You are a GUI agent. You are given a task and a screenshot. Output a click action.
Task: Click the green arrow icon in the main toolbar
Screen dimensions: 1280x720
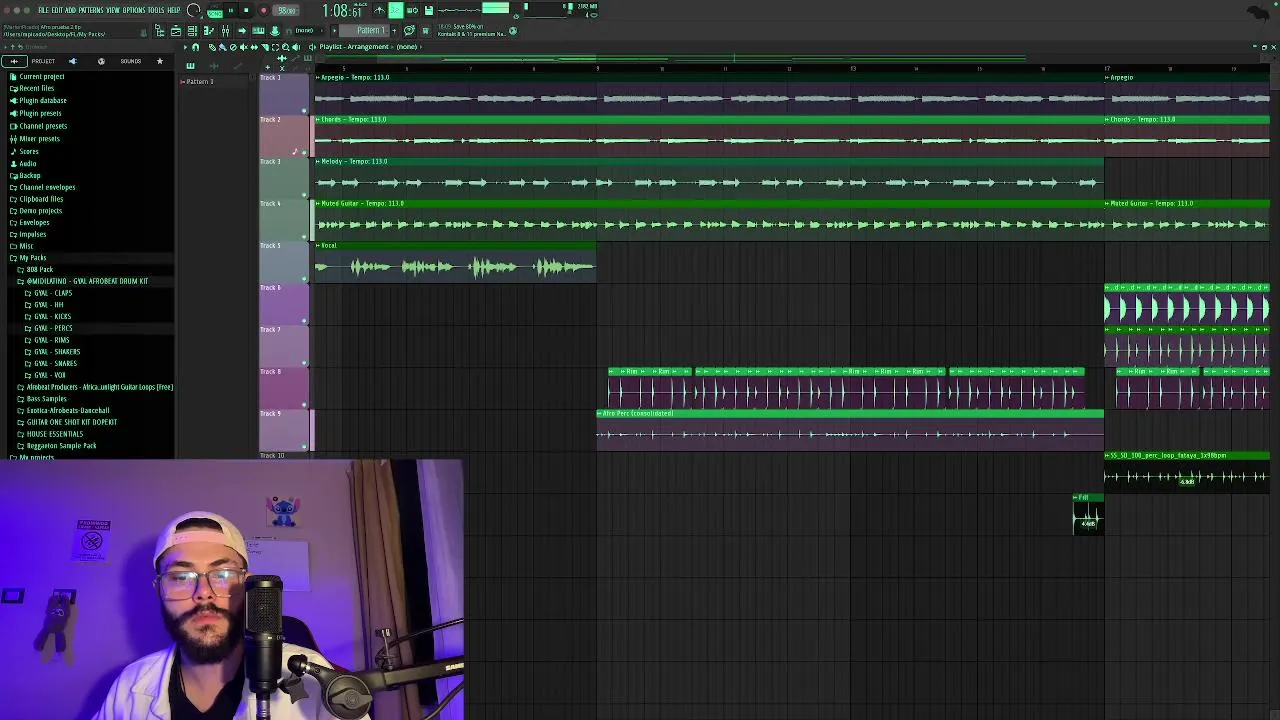pyautogui.click(x=242, y=31)
